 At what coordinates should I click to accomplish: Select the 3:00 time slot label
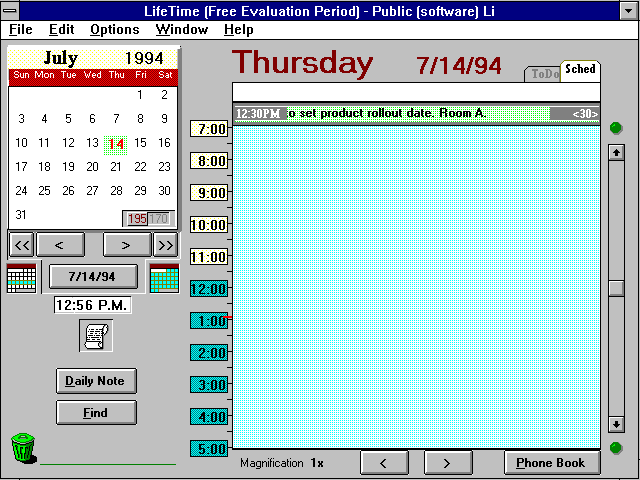click(209, 384)
